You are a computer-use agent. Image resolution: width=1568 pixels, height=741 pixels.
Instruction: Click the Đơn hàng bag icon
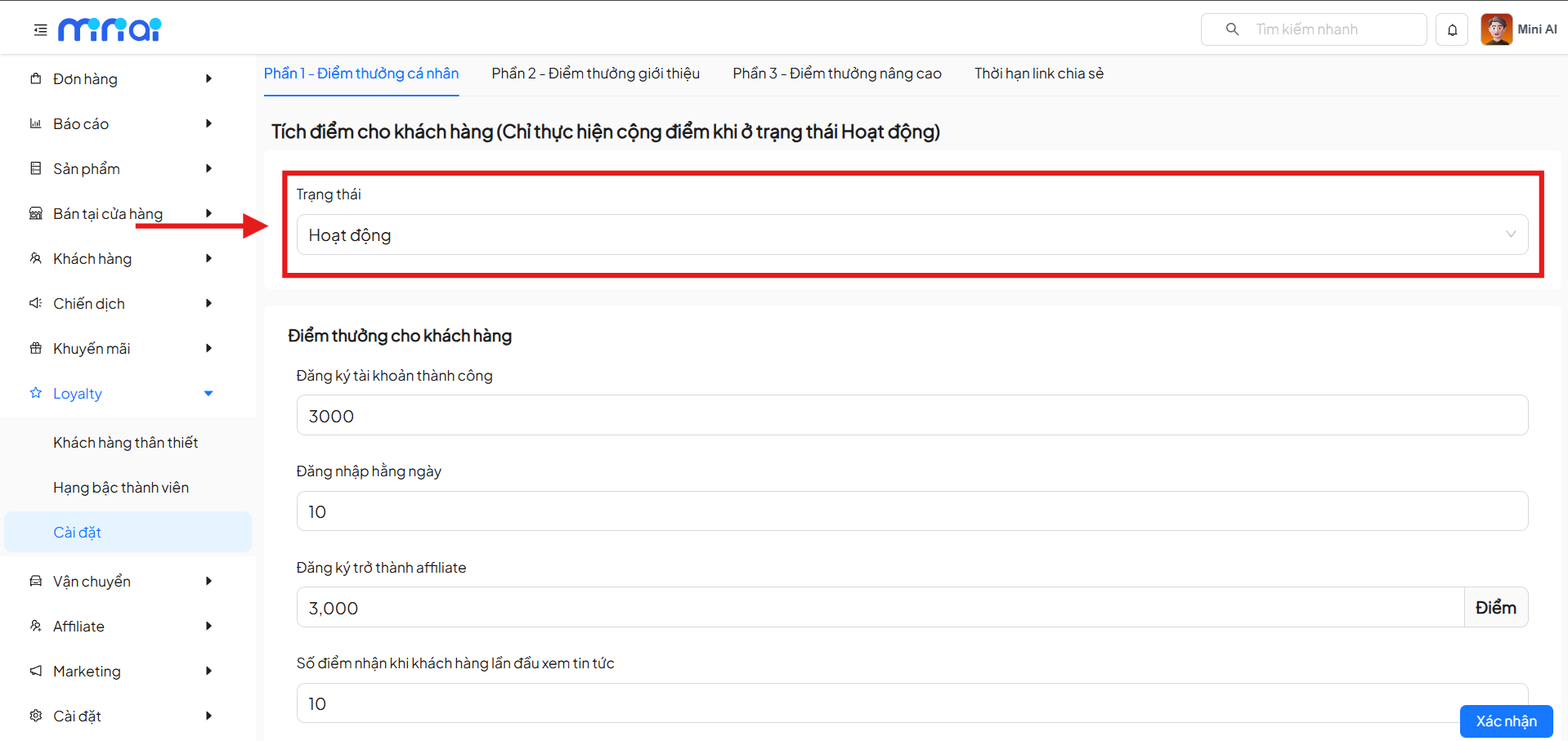coord(36,79)
